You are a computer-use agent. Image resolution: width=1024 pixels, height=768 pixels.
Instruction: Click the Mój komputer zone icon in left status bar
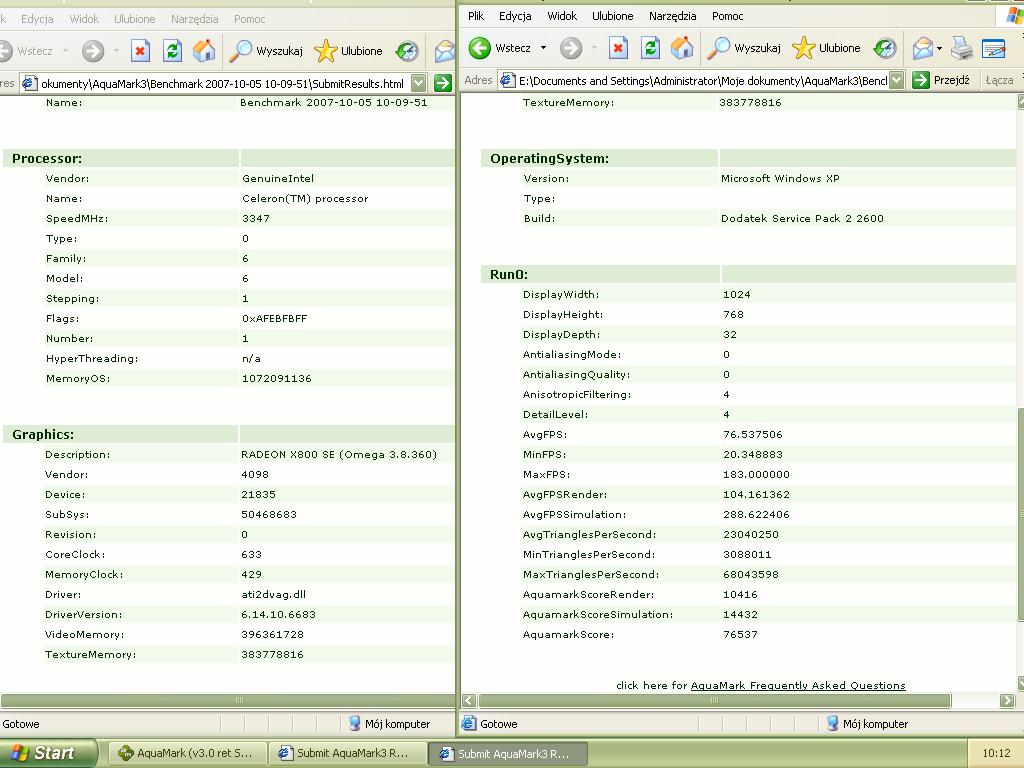click(355, 723)
